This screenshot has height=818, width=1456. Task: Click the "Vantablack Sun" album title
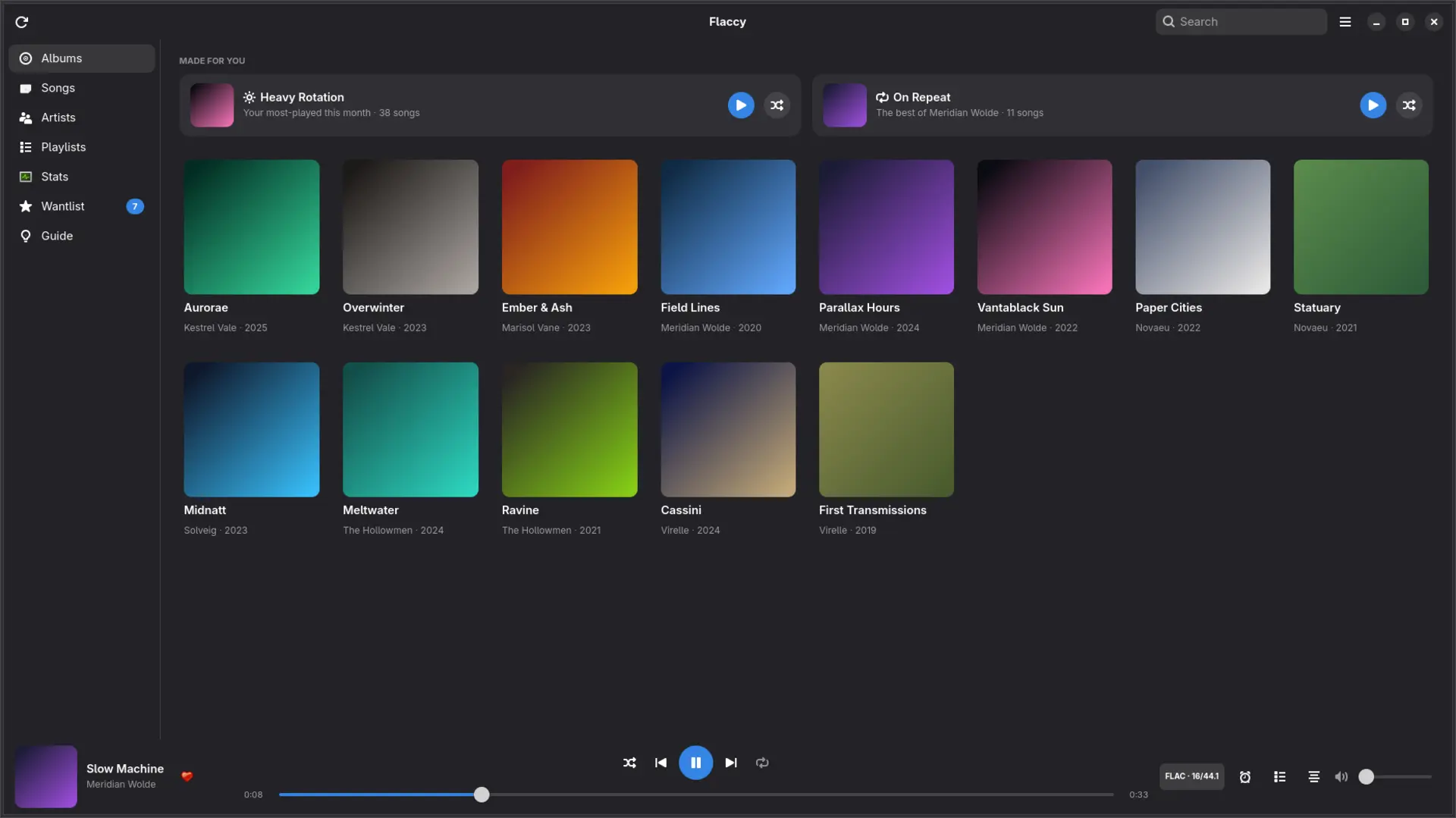click(x=1020, y=308)
